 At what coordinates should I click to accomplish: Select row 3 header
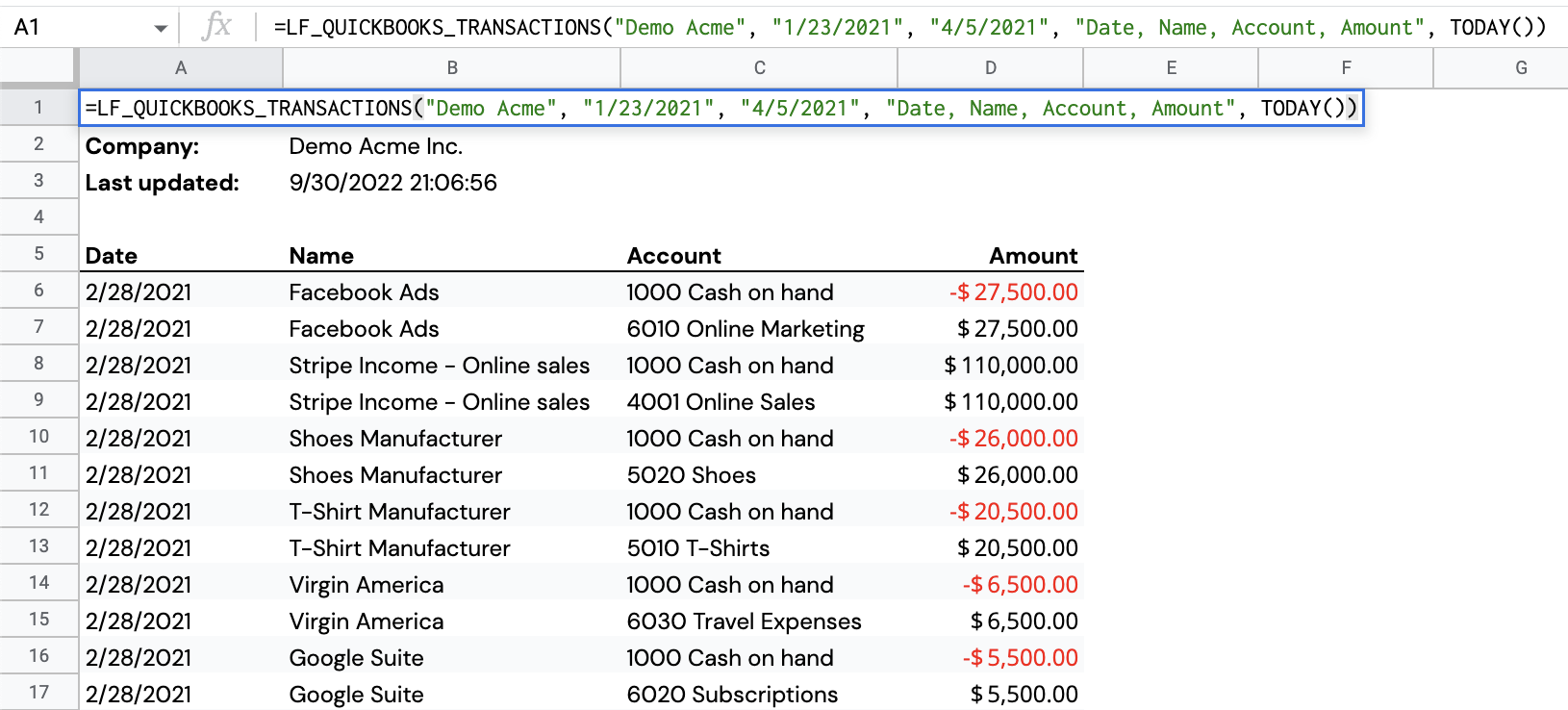coord(38,181)
